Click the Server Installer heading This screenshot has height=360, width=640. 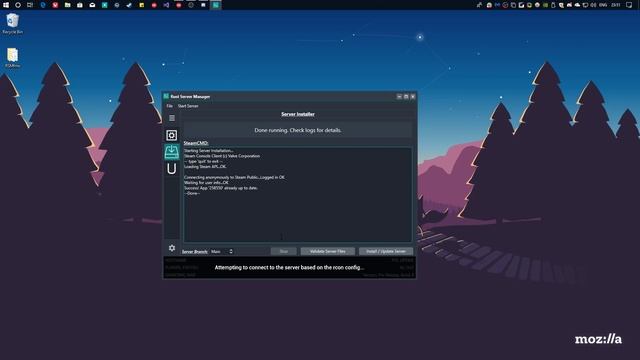298,114
